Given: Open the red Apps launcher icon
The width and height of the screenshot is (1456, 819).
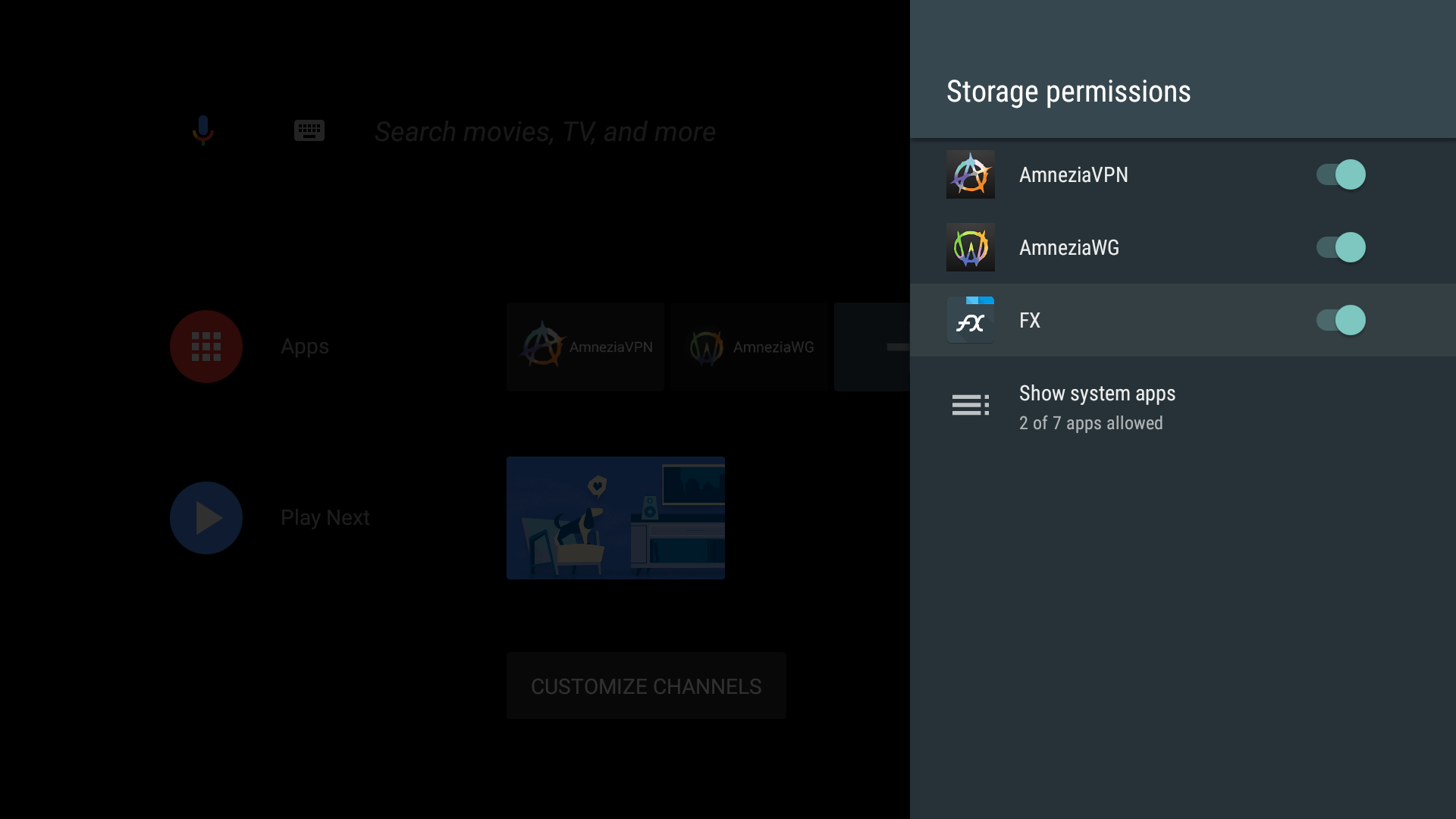Looking at the screenshot, I should pos(206,347).
